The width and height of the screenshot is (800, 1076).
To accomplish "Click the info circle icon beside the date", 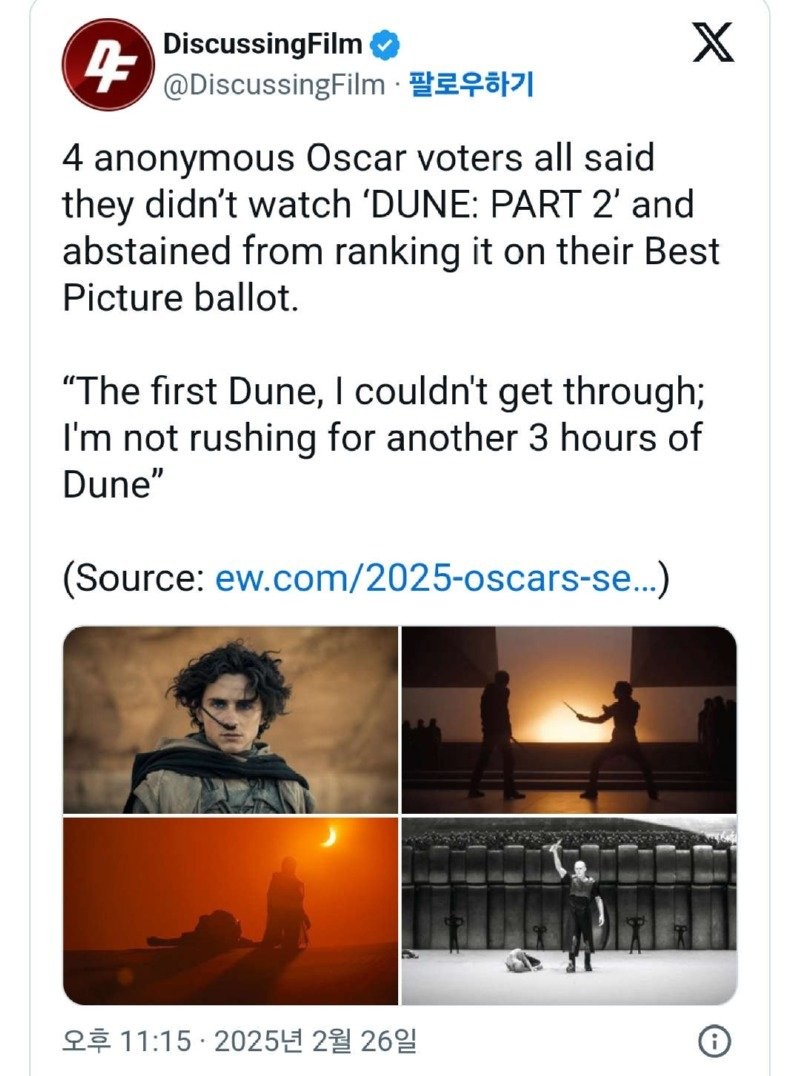I will (713, 1041).
